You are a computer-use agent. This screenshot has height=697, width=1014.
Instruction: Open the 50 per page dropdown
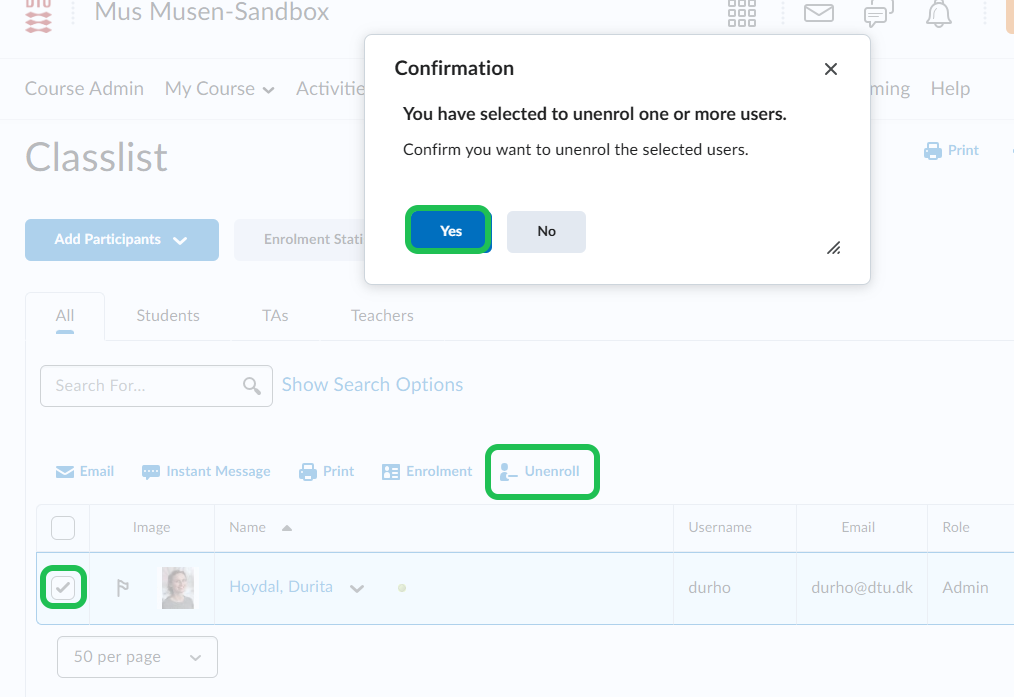pos(137,657)
